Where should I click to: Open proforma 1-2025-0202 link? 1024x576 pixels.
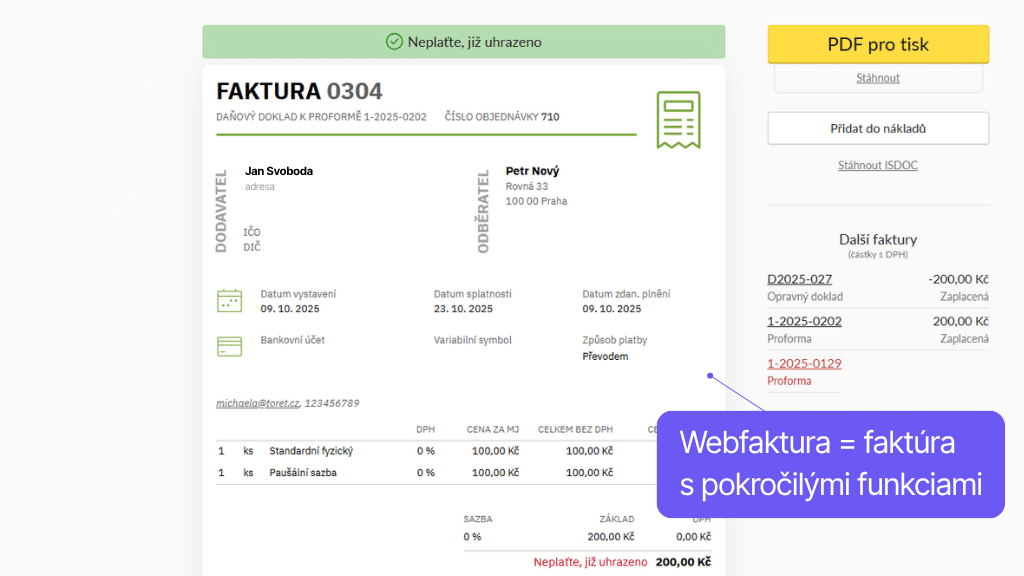804,321
